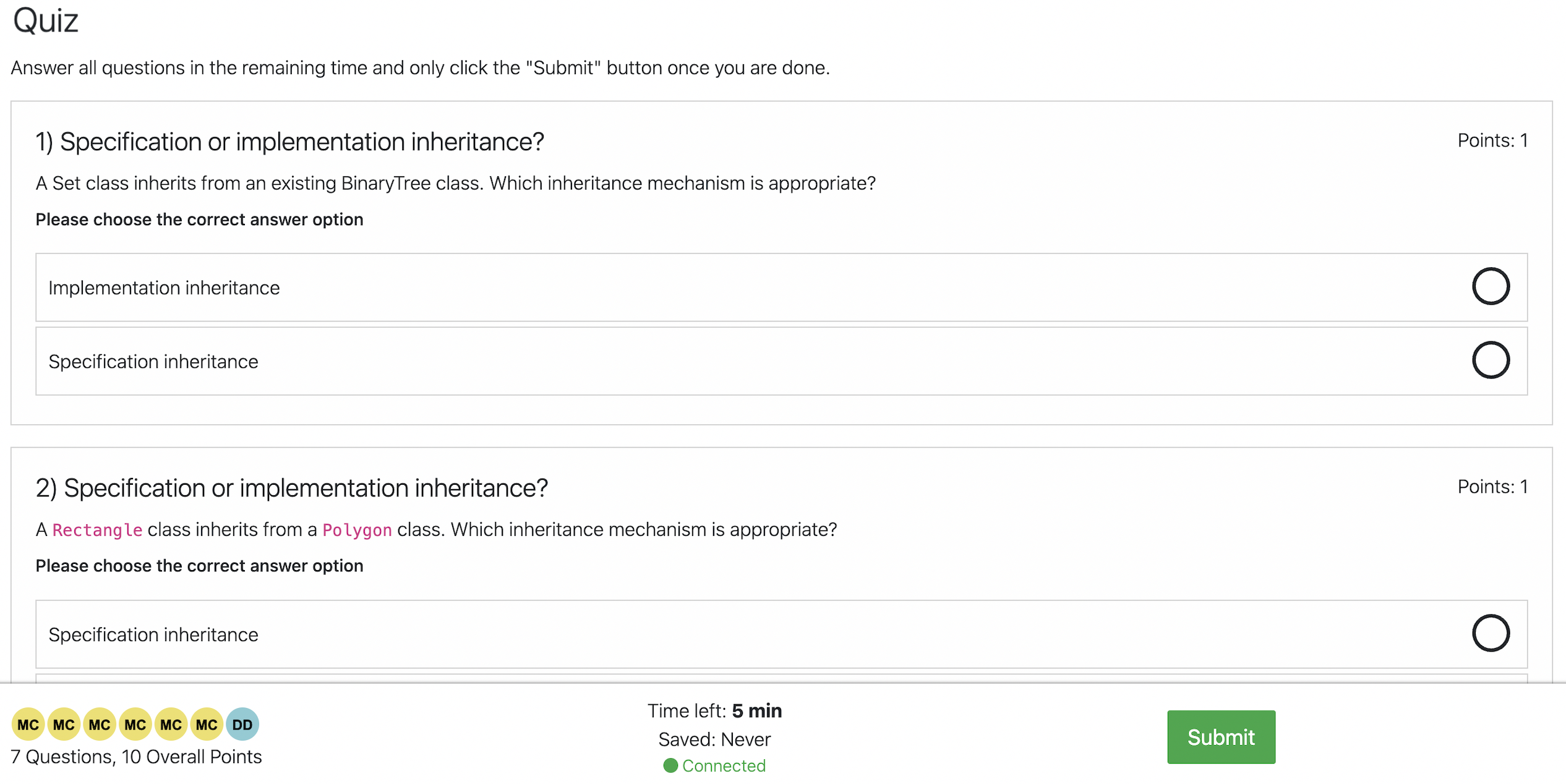
Task: Jump to fourth MC question badge
Action: [x=135, y=724]
